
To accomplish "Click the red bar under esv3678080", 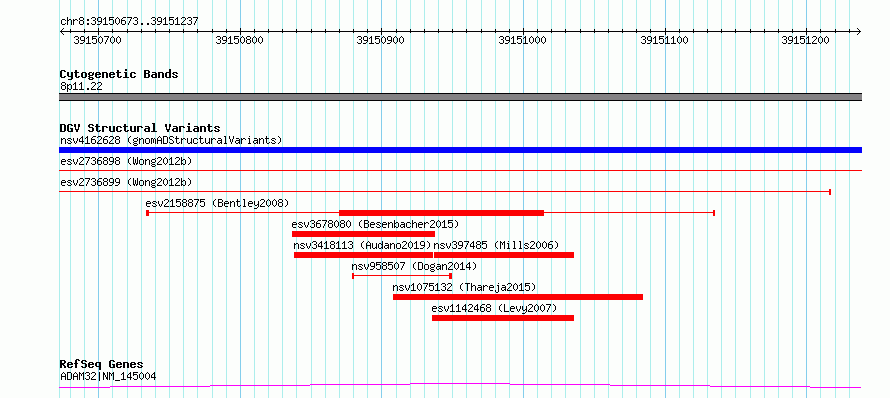I will (x=363, y=234).
